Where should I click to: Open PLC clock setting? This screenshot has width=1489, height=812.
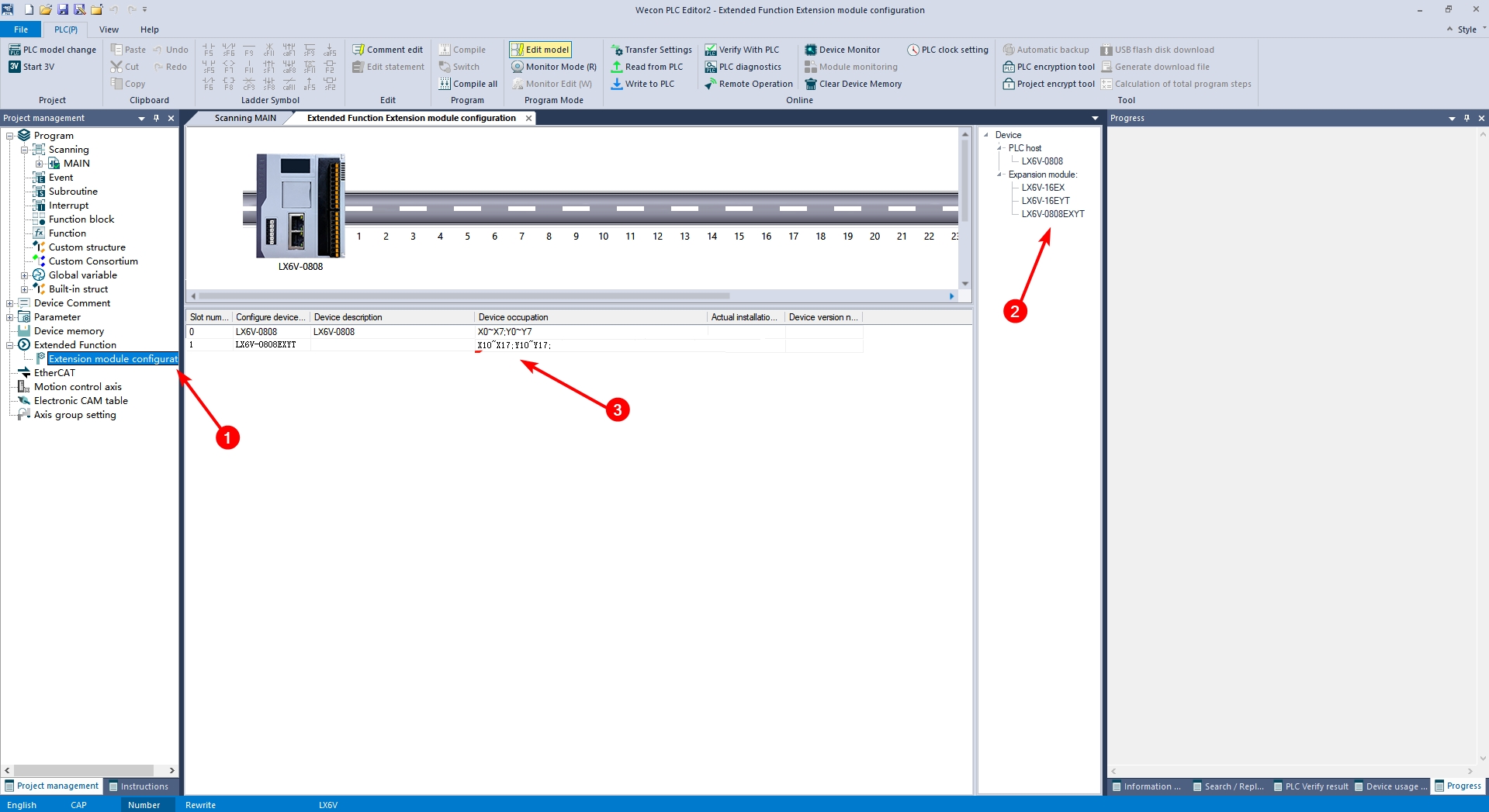click(x=948, y=50)
